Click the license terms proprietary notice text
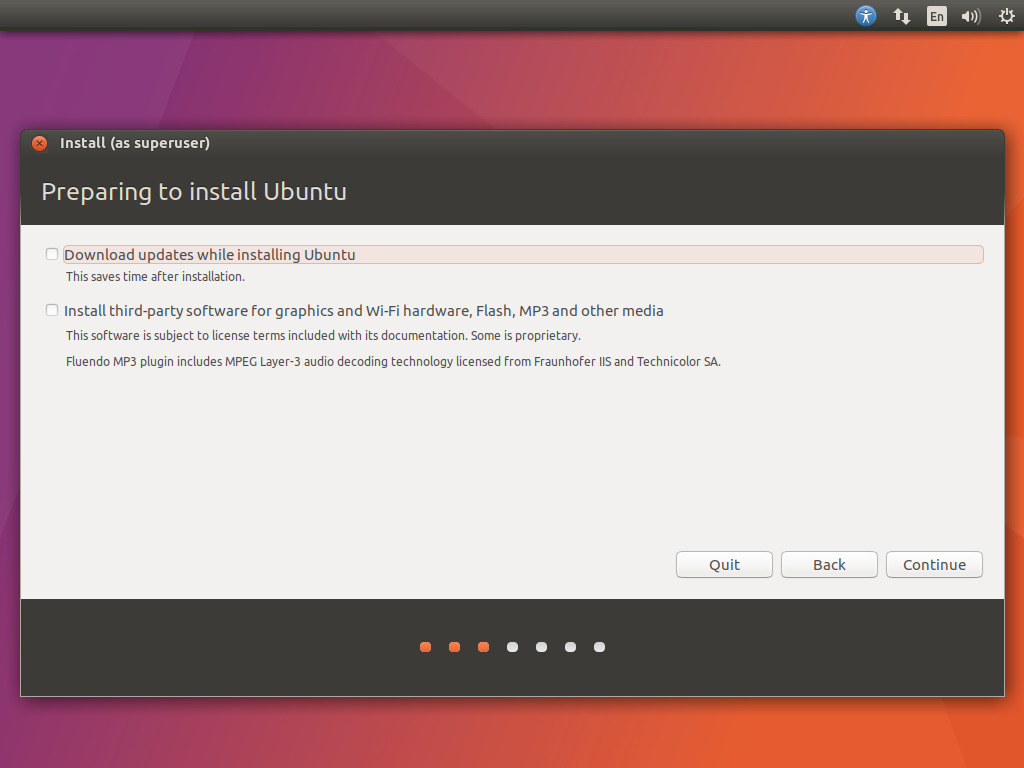The width and height of the screenshot is (1024, 768). point(323,336)
